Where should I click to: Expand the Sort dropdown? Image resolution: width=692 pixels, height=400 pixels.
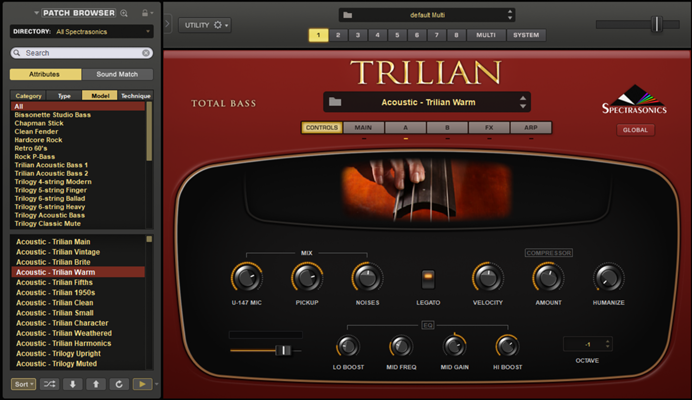coord(24,384)
